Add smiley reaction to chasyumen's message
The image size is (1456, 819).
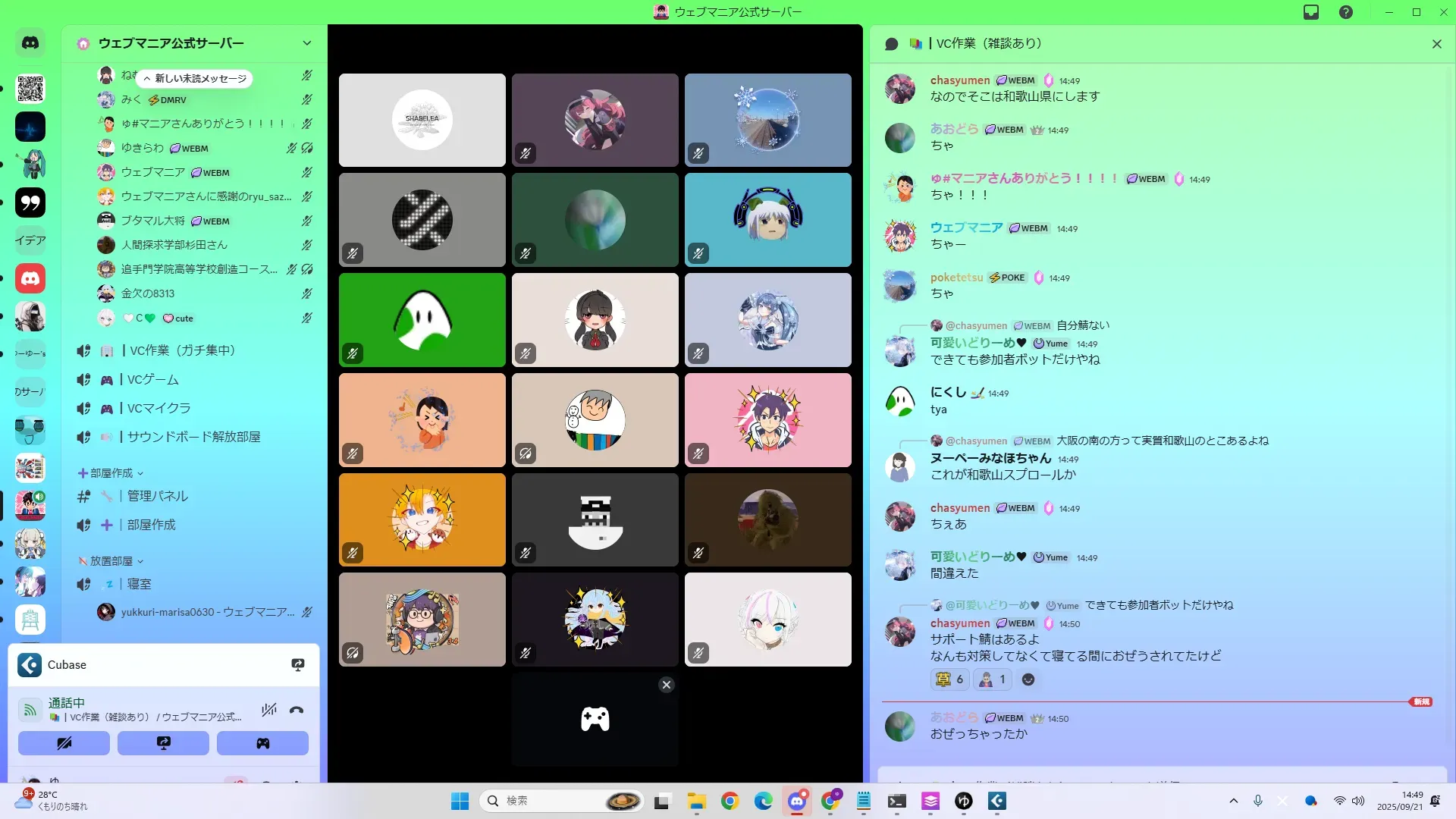pos(1028,679)
